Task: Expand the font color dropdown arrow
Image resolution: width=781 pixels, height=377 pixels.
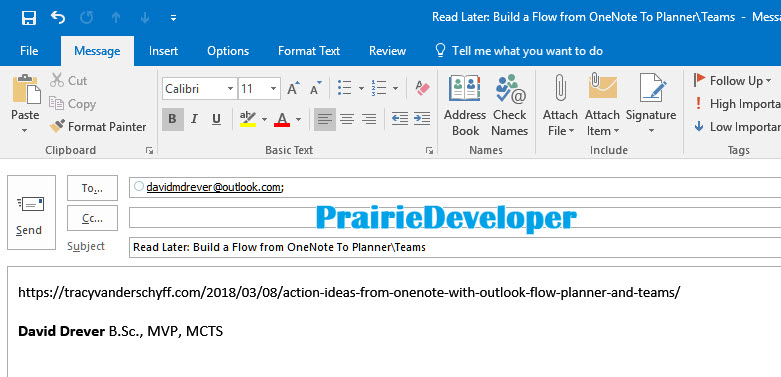Action: (x=298, y=120)
